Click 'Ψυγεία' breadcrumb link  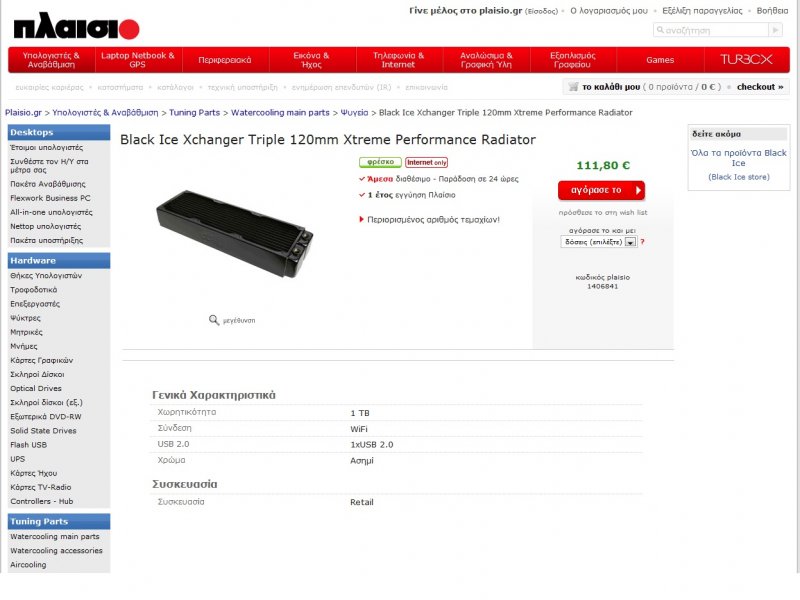click(354, 112)
